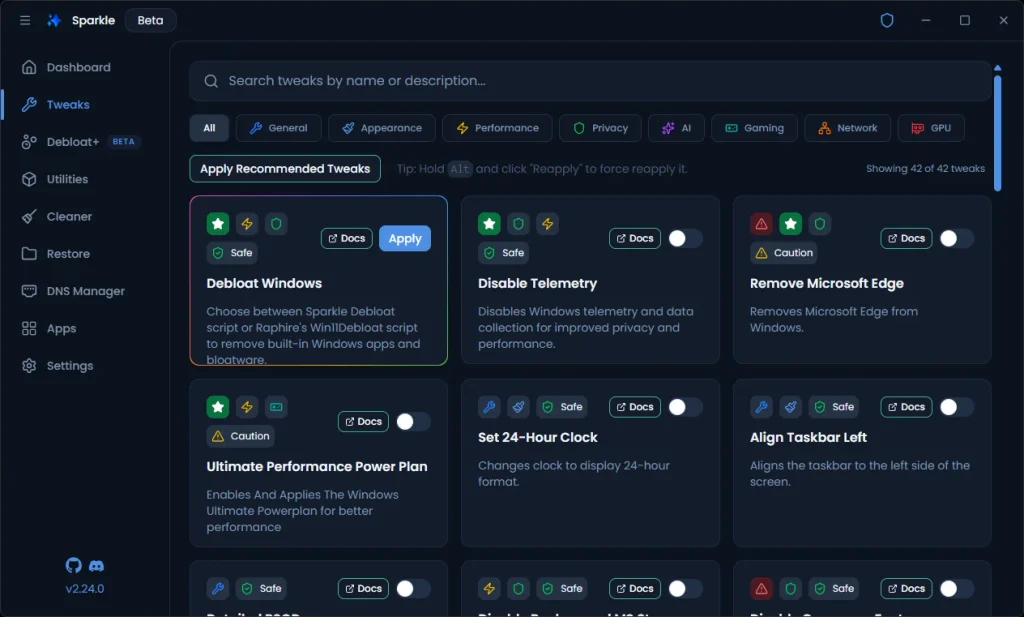Filter tweaks by the General tab
Image resolution: width=1024 pixels, height=617 pixels.
(x=278, y=128)
